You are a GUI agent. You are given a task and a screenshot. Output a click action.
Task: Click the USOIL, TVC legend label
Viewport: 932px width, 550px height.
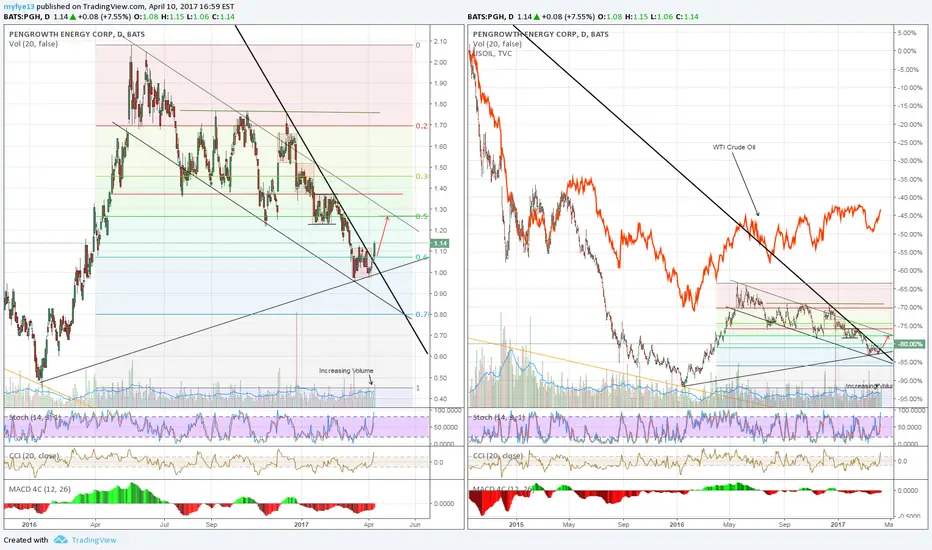coord(492,54)
